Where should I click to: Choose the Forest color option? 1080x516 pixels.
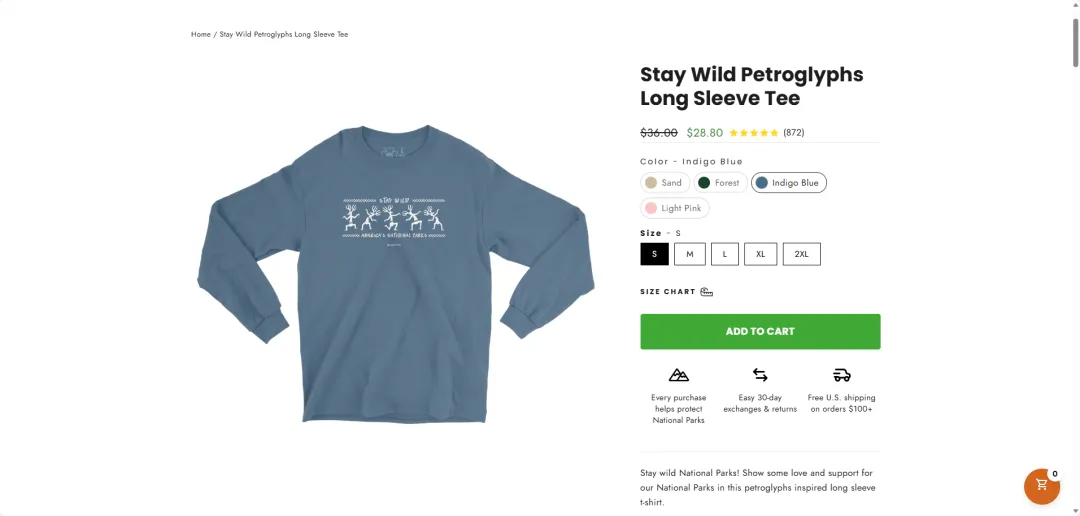pyautogui.click(x=719, y=183)
